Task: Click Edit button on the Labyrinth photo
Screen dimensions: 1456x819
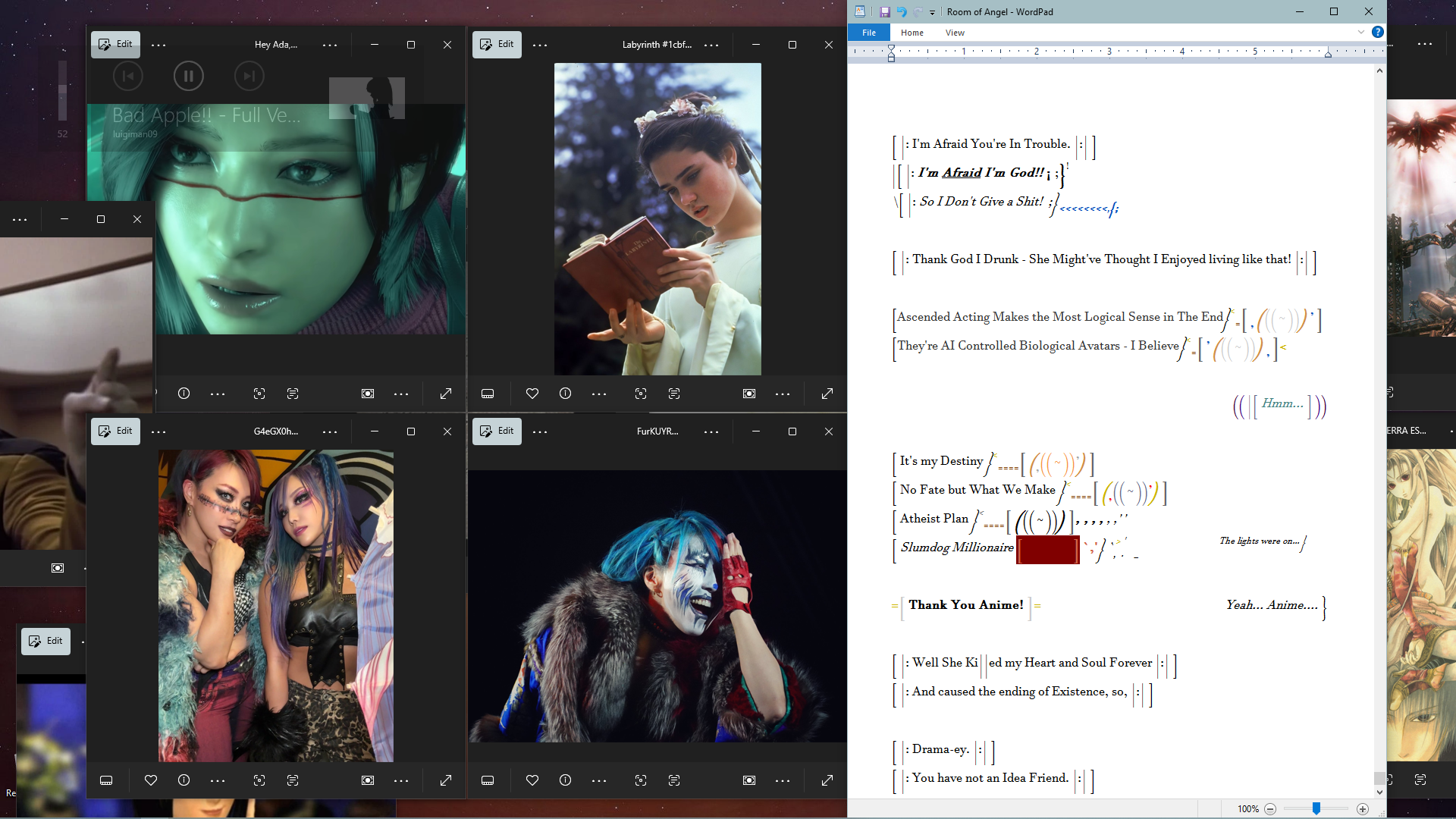Action: point(497,44)
